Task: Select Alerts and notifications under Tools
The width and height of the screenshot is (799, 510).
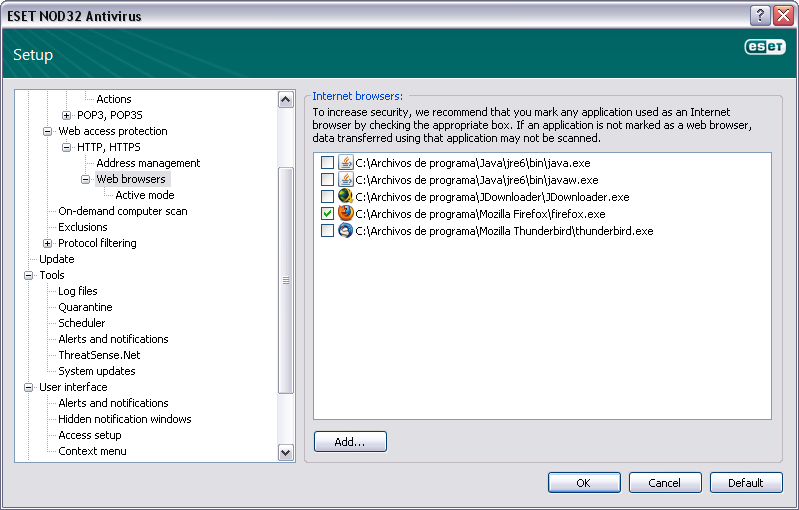Action: [113, 339]
